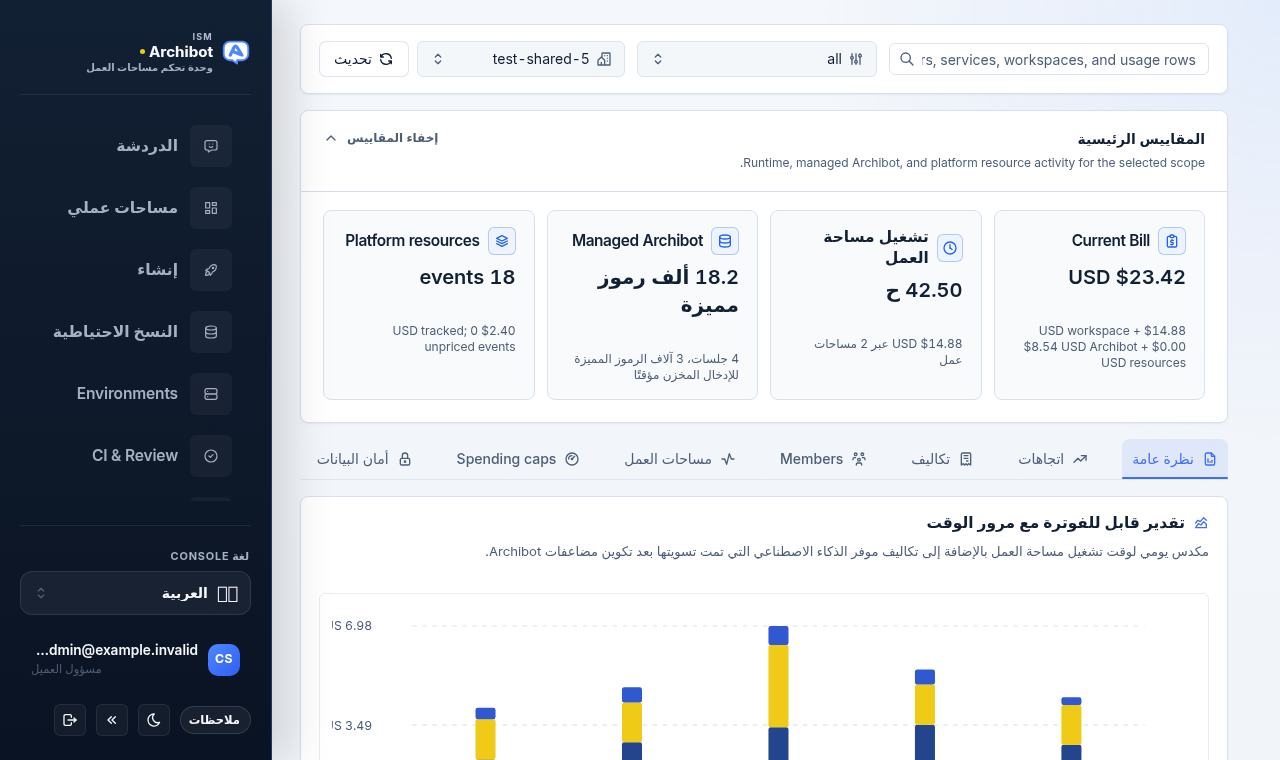Image resolution: width=1280 pixels, height=760 pixels.
Task: Open إنشاء sidebar link
Action: (135, 270)
